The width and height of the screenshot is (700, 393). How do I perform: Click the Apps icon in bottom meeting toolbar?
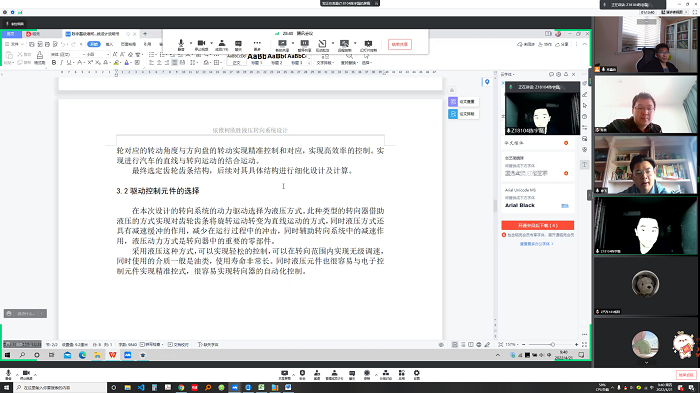point(401,373)
